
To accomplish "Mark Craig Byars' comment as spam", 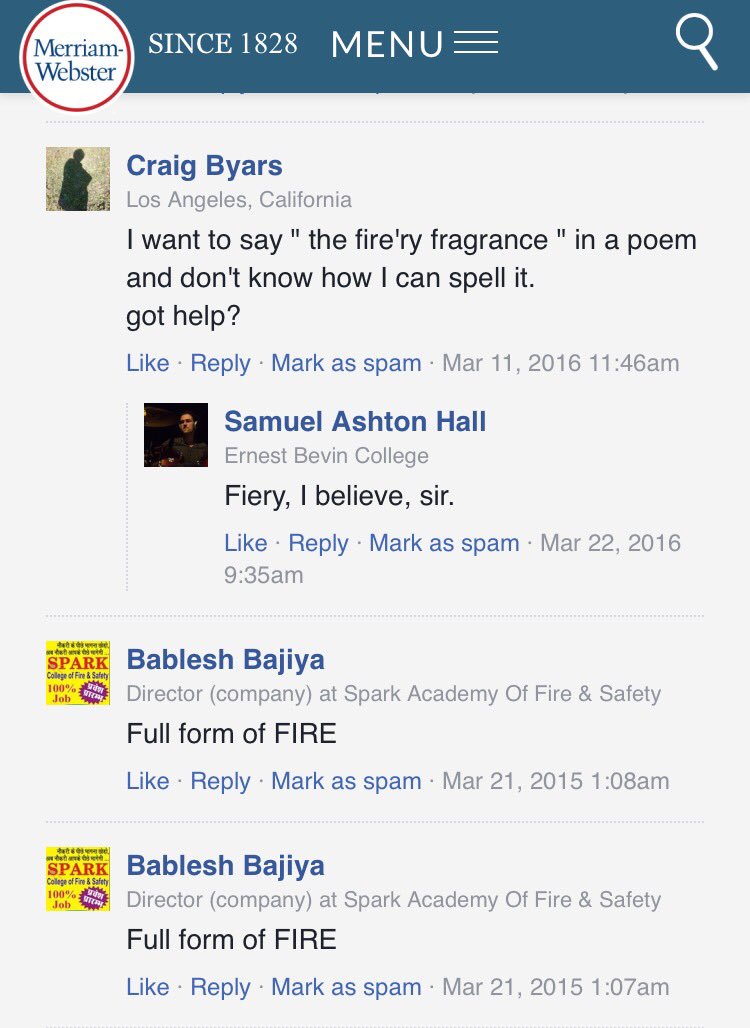I will pyautogui.click(x=346, y=363).
